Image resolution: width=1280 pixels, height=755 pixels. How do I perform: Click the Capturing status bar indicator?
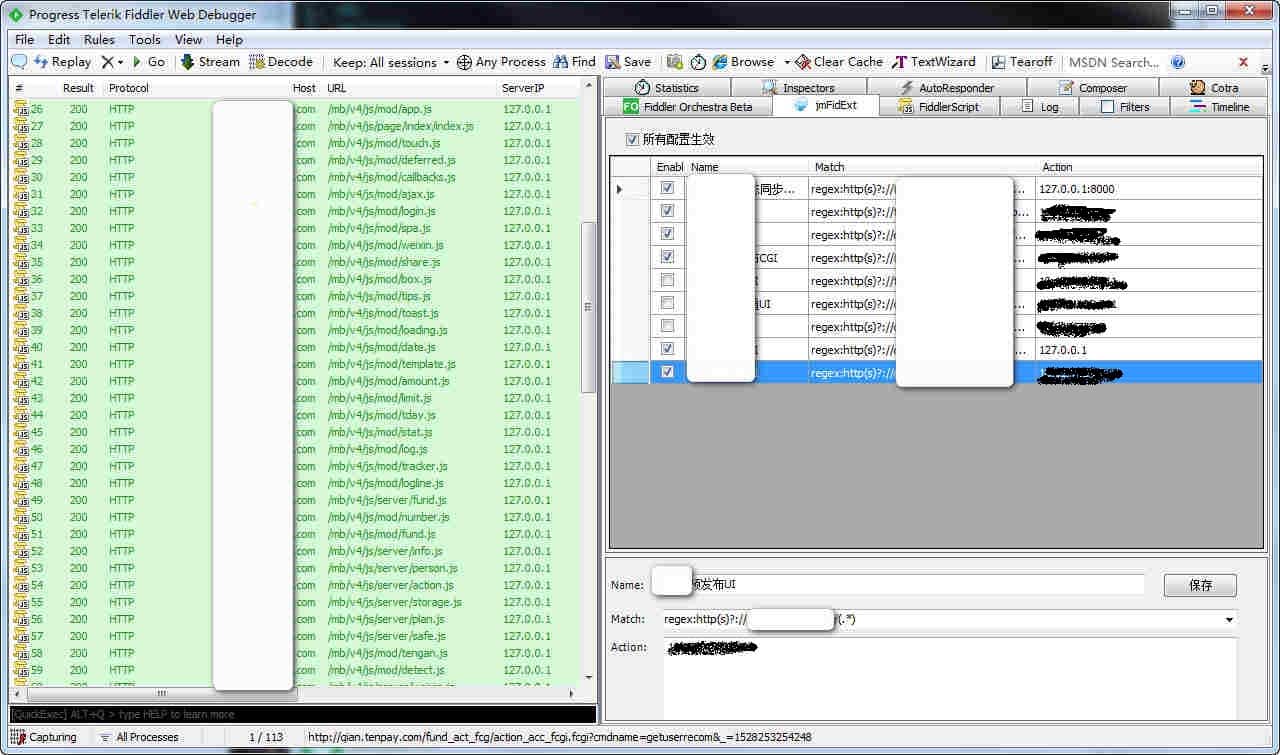[44, 737]
